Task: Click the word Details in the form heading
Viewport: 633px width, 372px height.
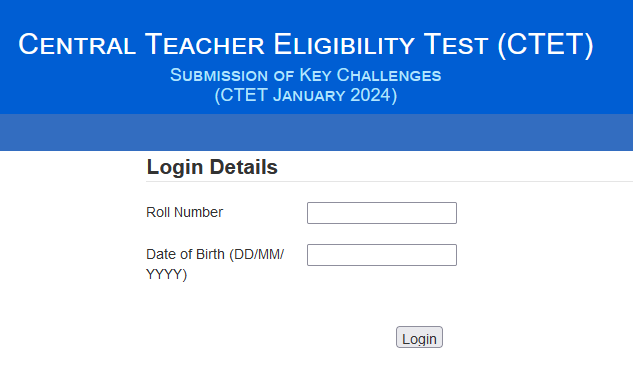Action: [x=243, y=167]
